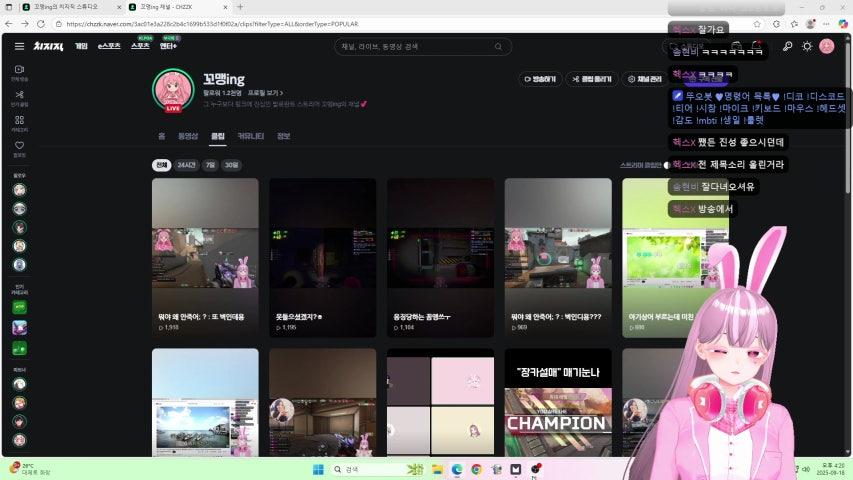Open the 장카설매 CHAMPION clip thumbnail

pos(558,403)
